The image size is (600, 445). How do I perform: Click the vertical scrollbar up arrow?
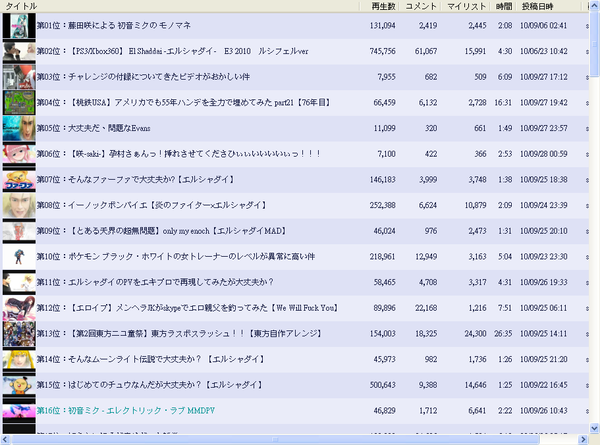tap(595, 5)
